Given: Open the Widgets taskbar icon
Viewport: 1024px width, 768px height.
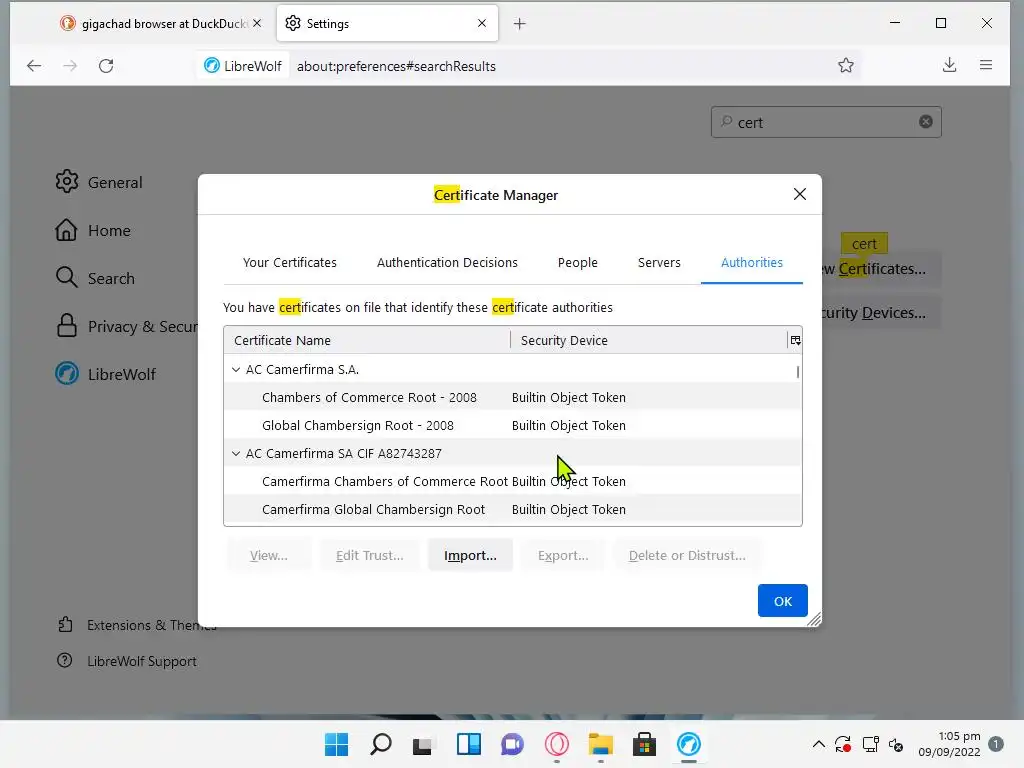Looking at the screenshot, I should (469, 744).
